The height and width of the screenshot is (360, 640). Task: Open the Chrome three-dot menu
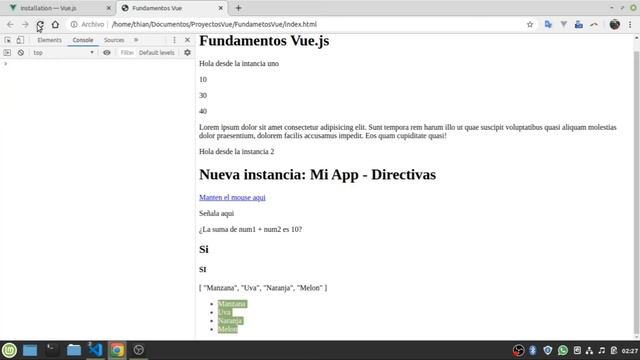pos(630,24)
